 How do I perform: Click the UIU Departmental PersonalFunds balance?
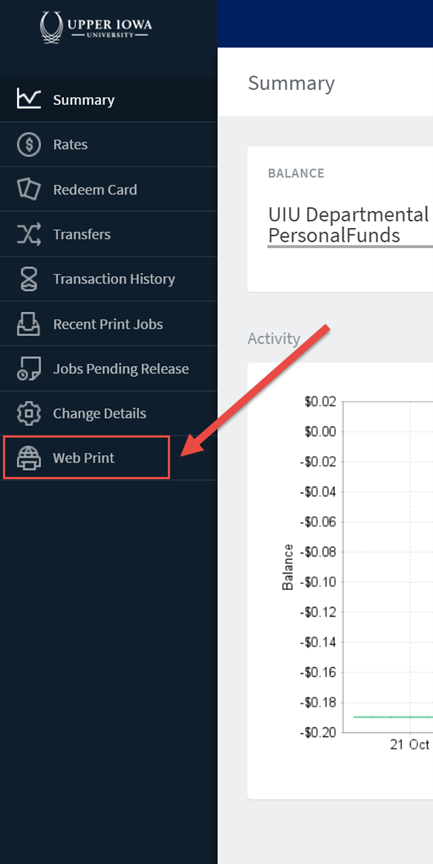tap(349, 225)
